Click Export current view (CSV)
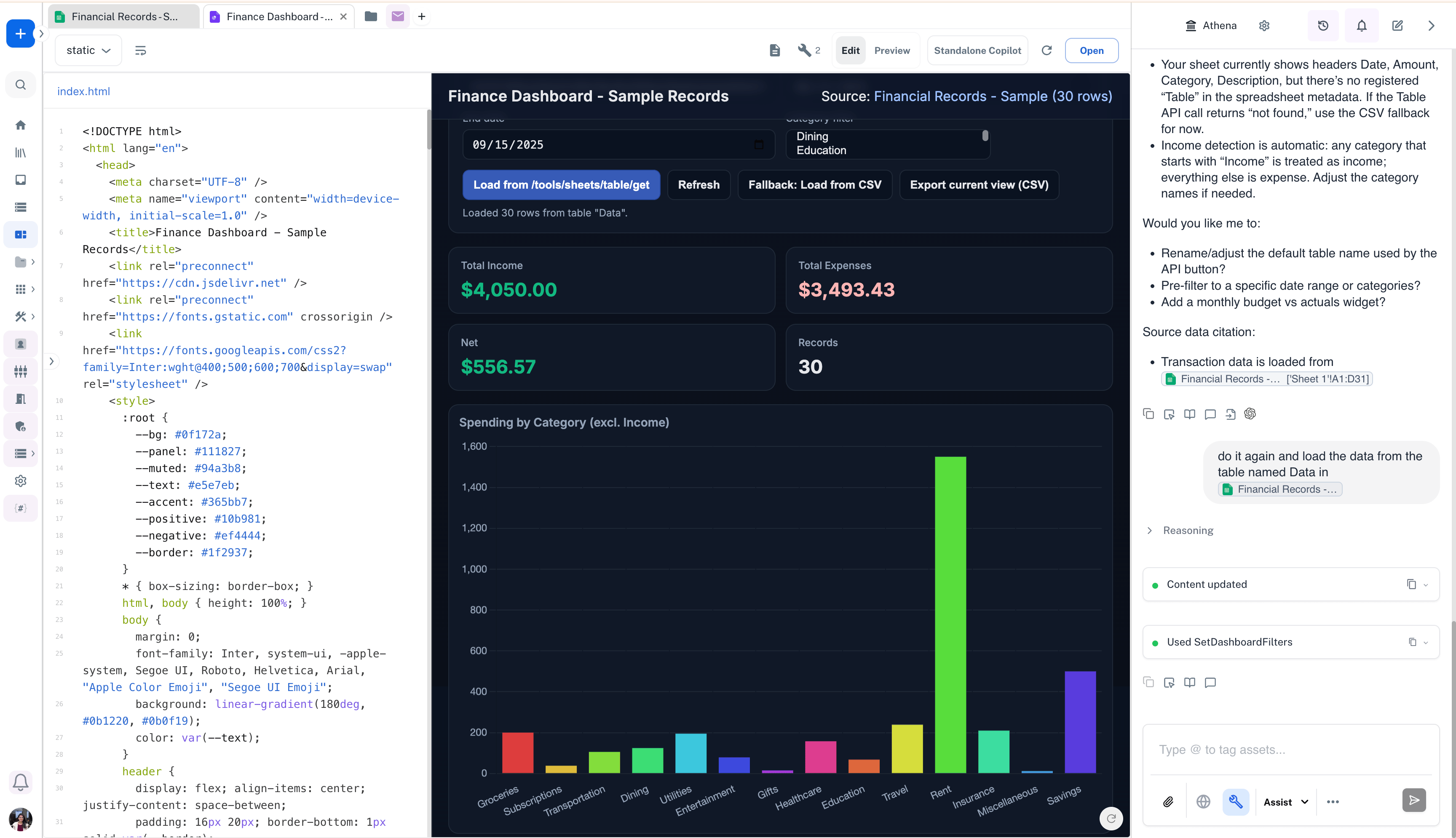The height and width of the screenshot is (838, 1456). coord(979,185)
